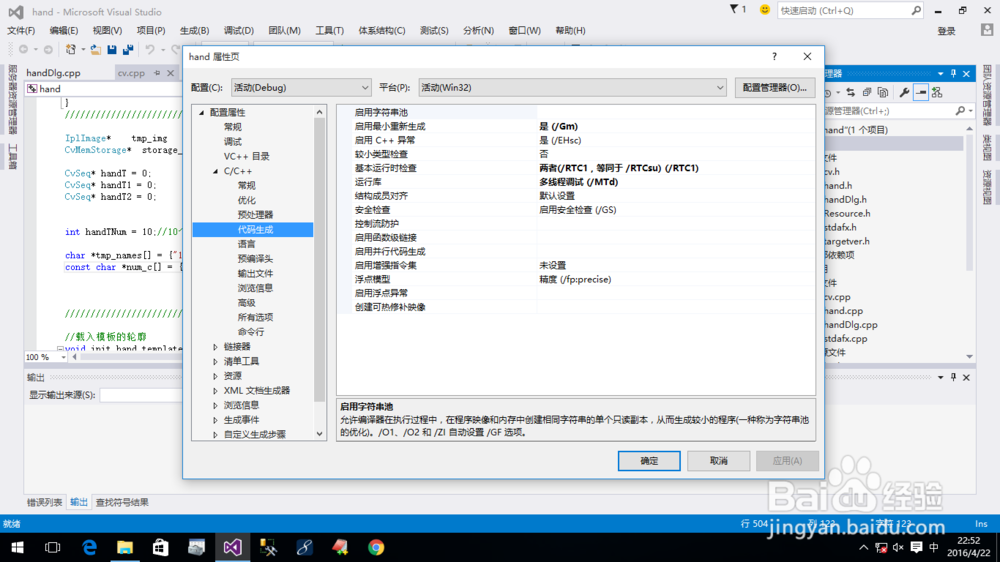The width and height of the screenshot is (1000, 562).
Task: Switch to the 错误列表 tab
Action: coord(44,502)
